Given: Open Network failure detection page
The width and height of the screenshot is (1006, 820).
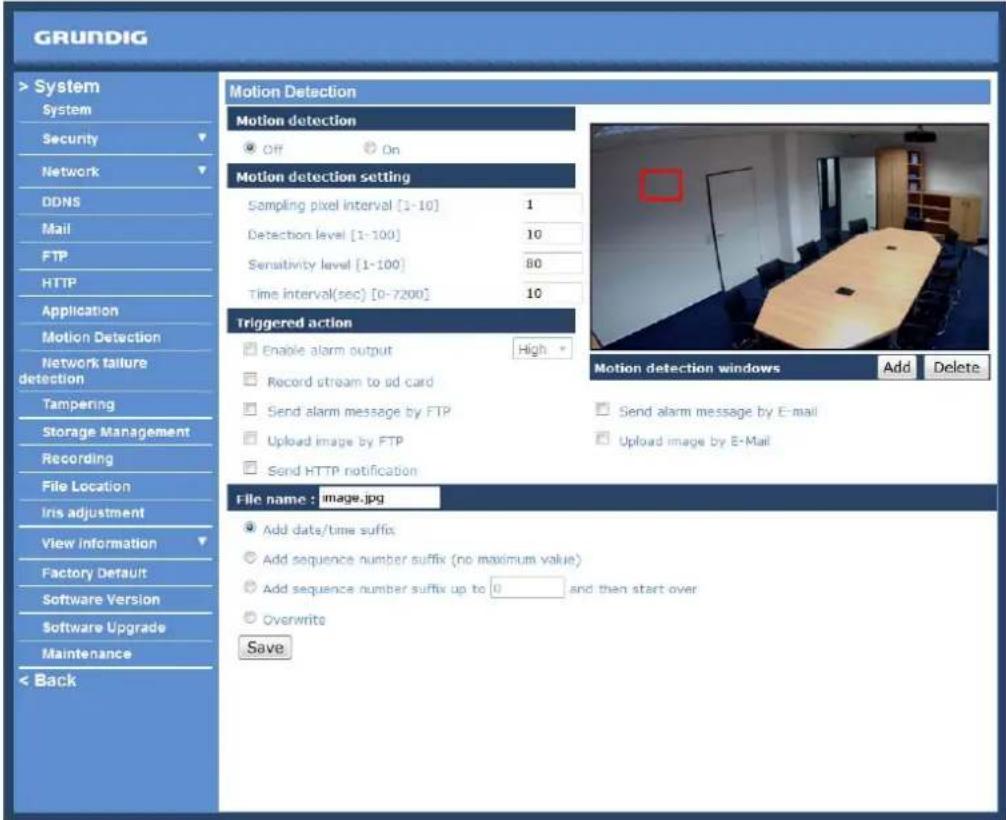Looking at the screenshot, I should click(83, 371).
